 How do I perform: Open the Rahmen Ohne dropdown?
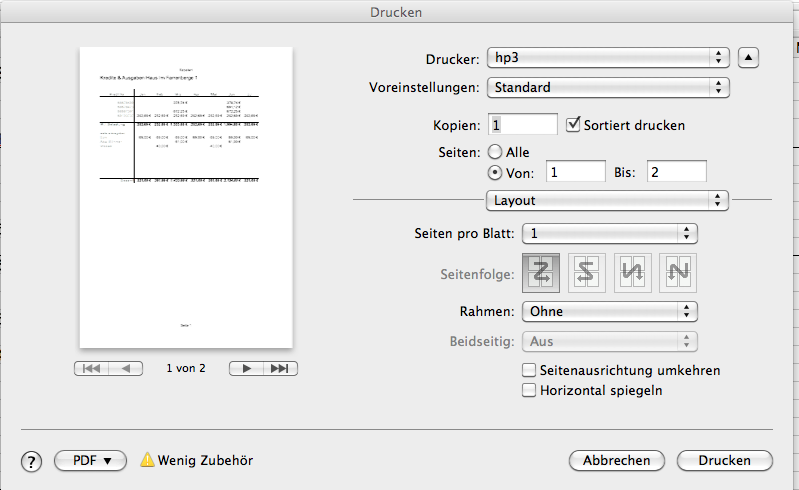610,311
